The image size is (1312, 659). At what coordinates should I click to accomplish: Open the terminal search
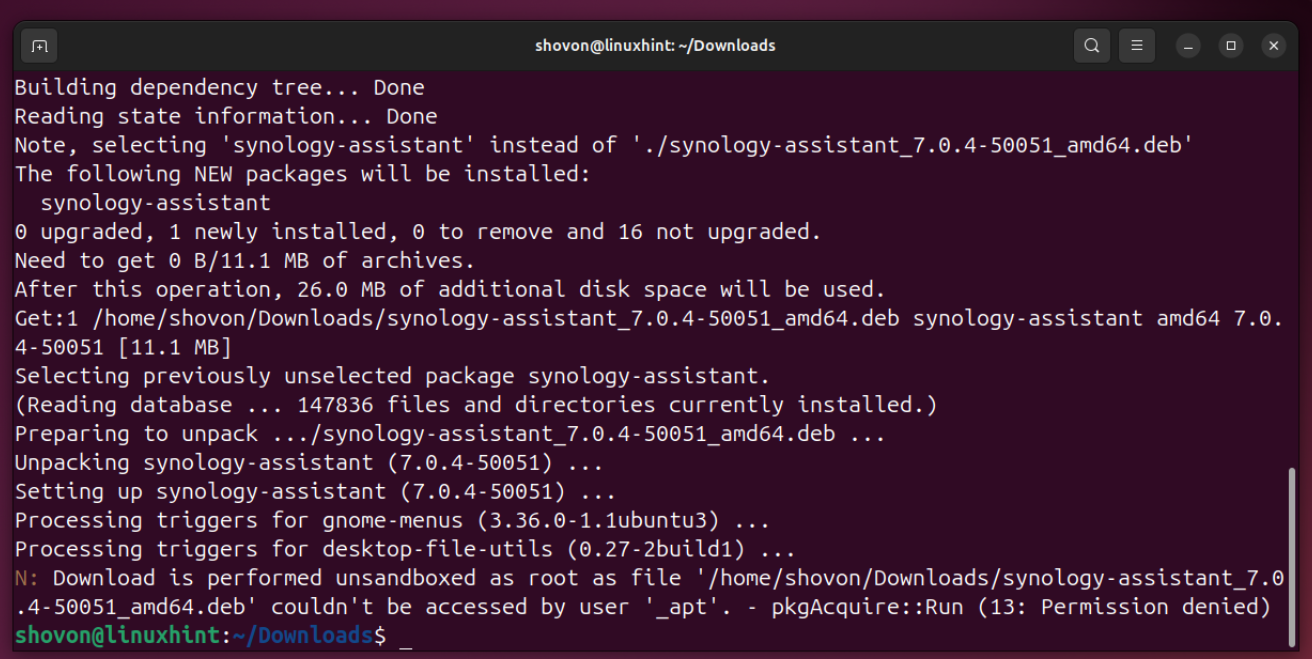[x=1092, y=46]
